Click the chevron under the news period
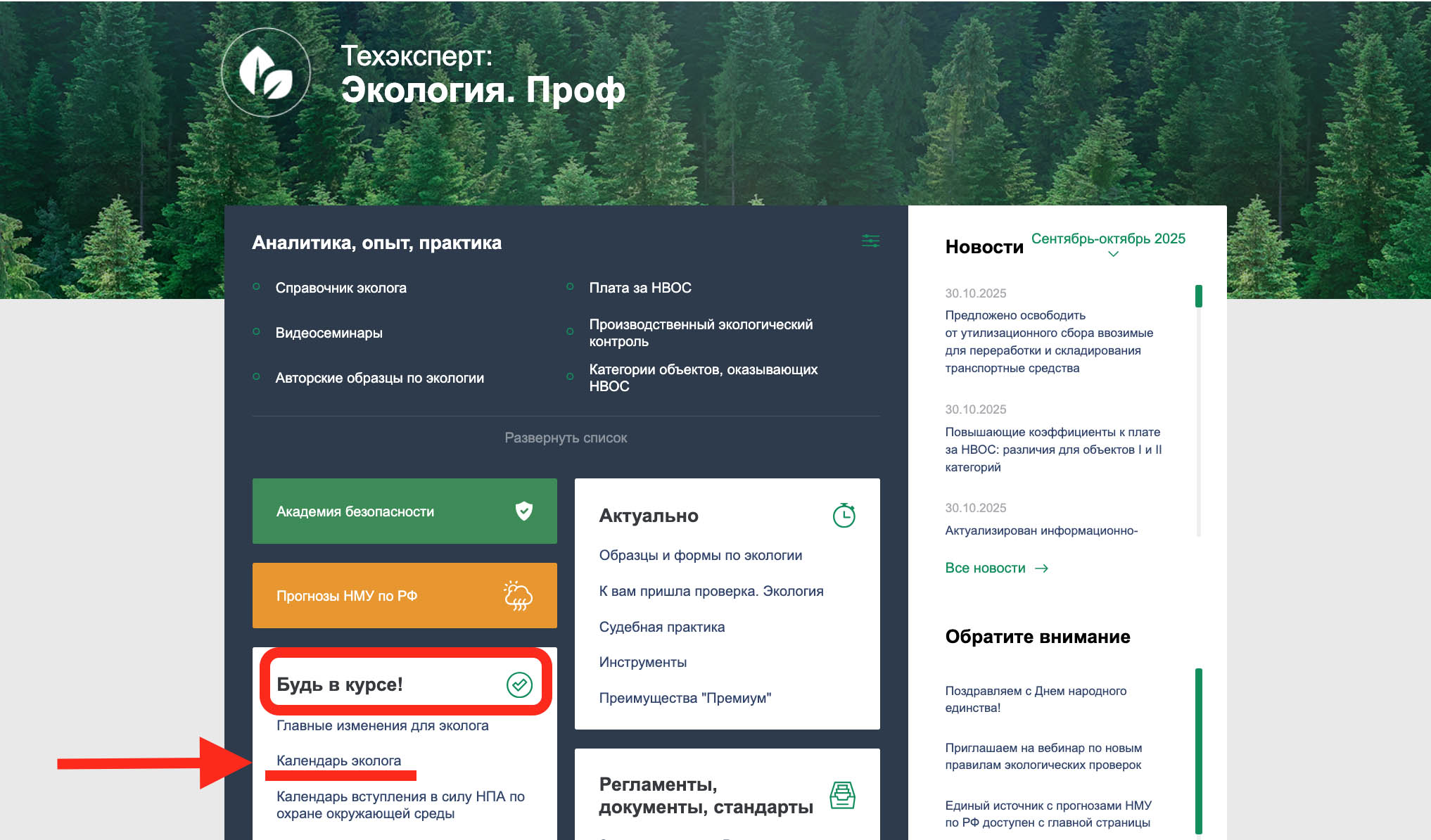 [x=1113, y=254]
